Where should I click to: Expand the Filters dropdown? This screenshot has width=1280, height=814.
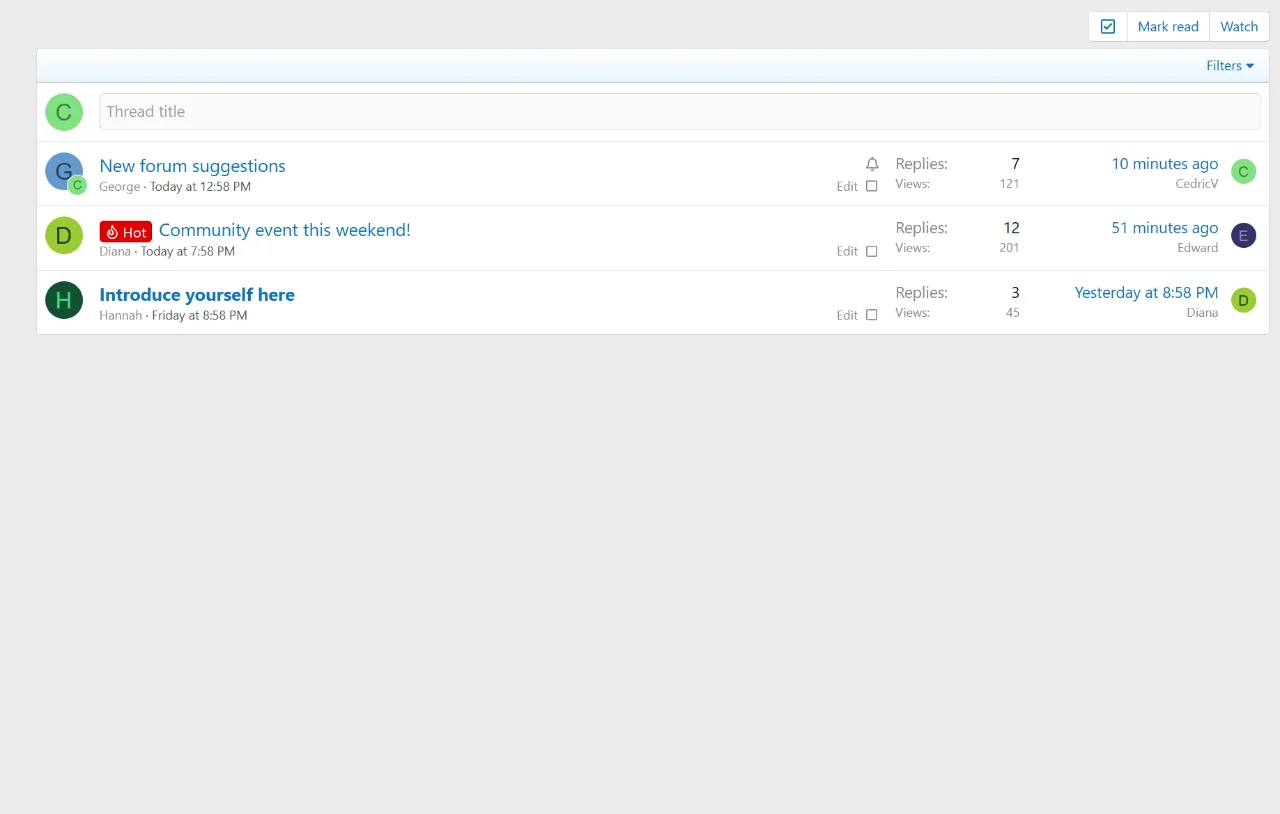coord(1229,66)
